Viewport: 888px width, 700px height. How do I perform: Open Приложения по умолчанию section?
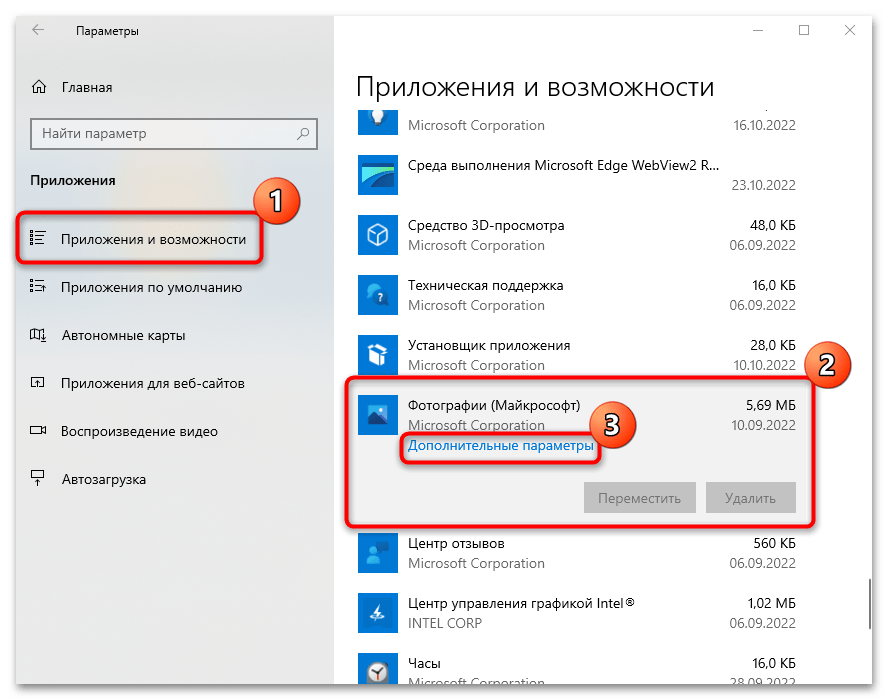click(151, 288)
